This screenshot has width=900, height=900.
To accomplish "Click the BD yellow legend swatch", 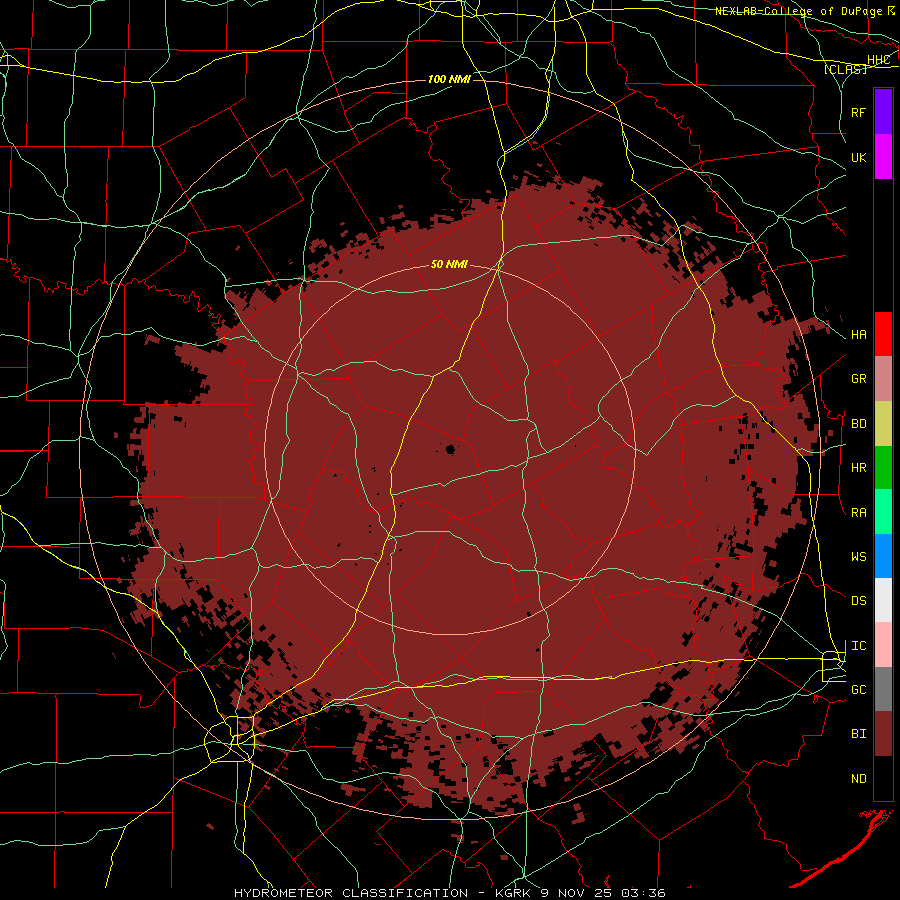I will pos(883,423).
